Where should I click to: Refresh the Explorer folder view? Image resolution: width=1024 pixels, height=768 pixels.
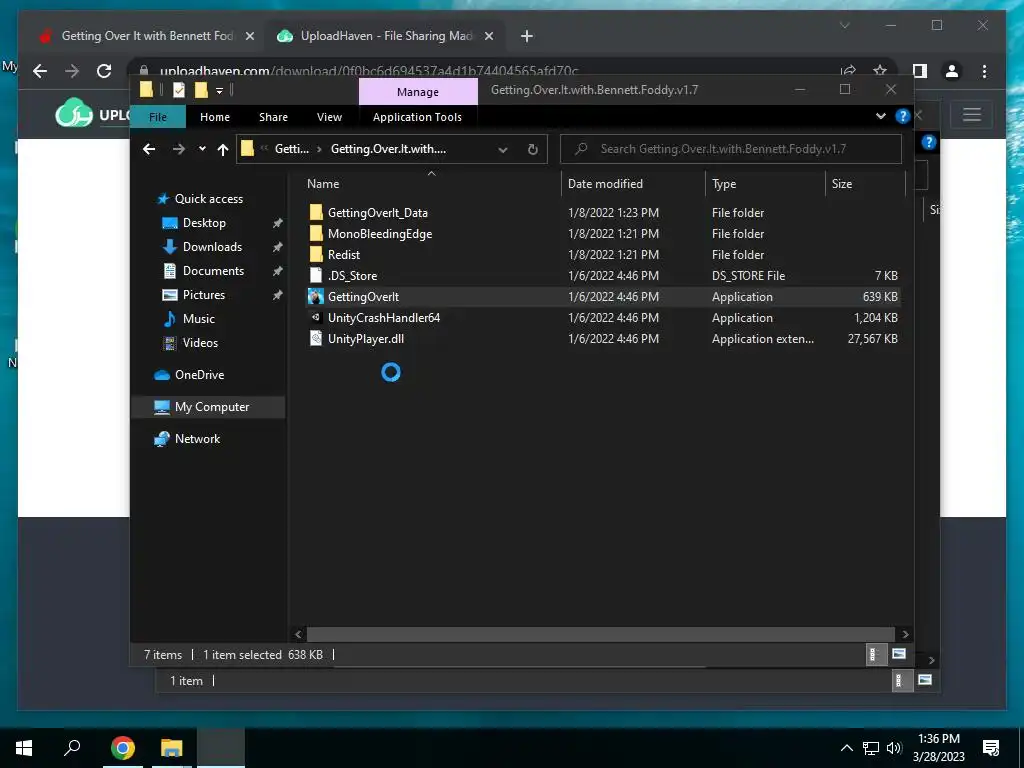pos(532,150)
